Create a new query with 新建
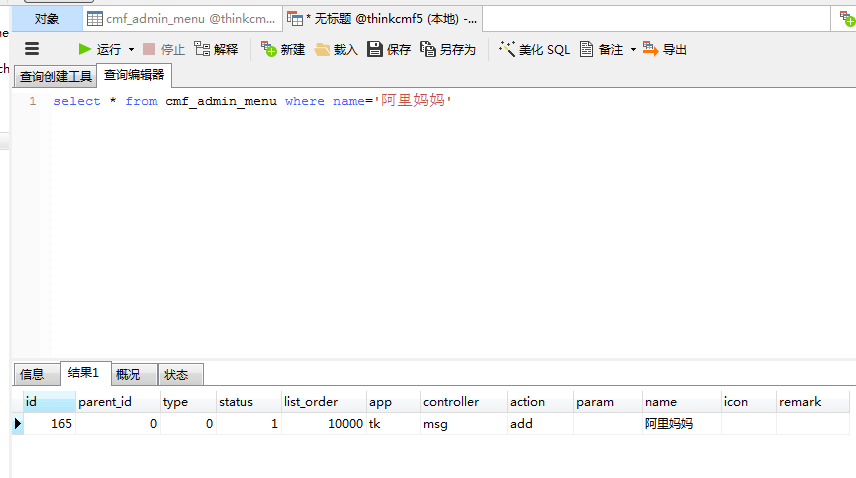 283,50
